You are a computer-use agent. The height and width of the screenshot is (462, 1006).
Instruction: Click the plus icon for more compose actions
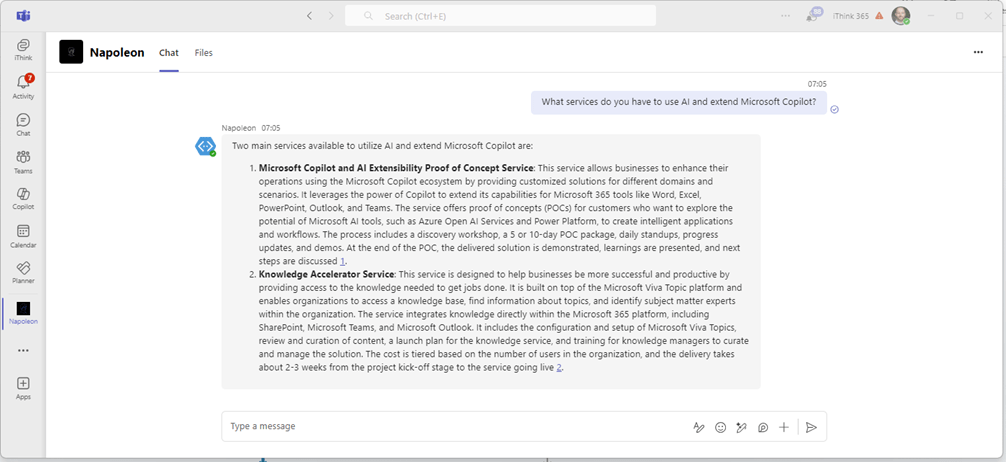click(x=784, y=427)
